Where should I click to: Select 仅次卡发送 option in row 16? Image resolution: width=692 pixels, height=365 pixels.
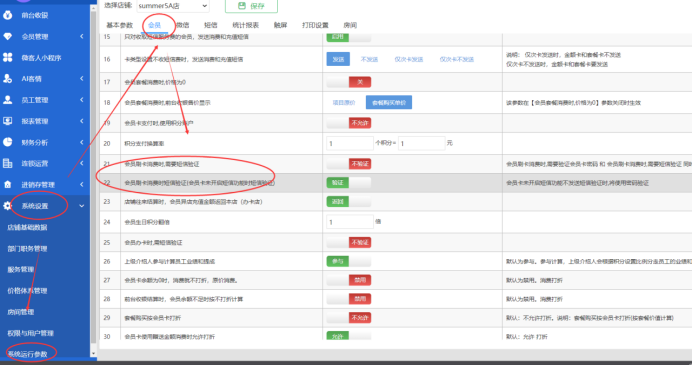[409, 59]
